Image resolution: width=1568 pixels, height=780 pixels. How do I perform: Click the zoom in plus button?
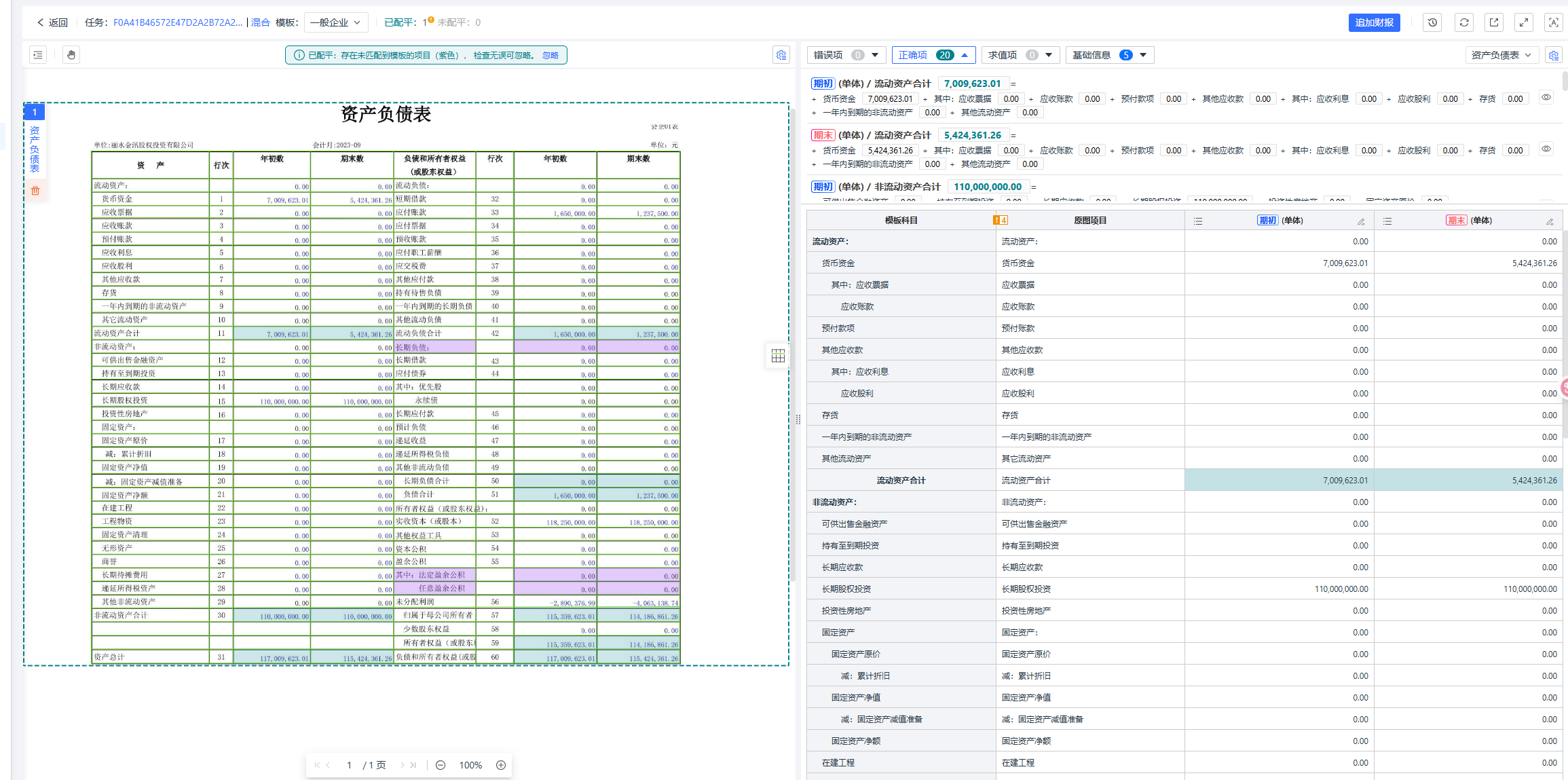coord(501,765)
